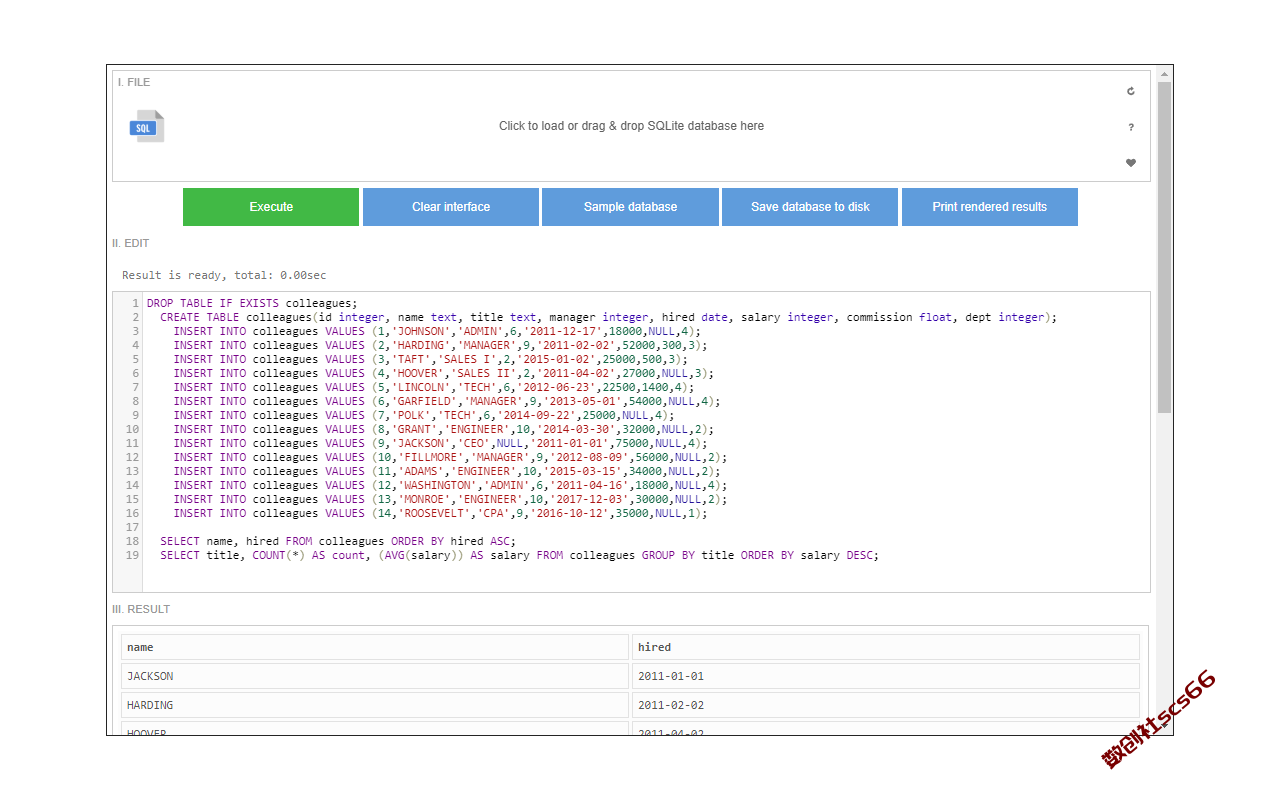Click the 'name' column header in results
Image resolution: width=1280 pixels, height=800 pixels.
[x=375, y=647]
